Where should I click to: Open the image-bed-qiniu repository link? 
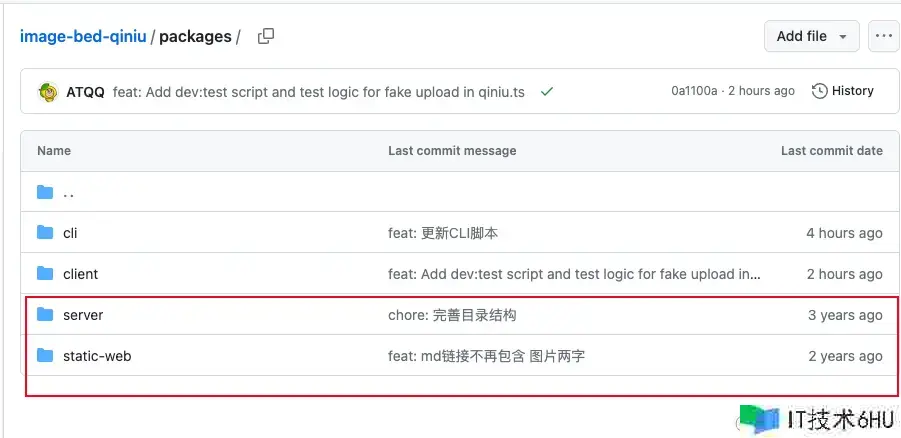click(x=83, y=37)
